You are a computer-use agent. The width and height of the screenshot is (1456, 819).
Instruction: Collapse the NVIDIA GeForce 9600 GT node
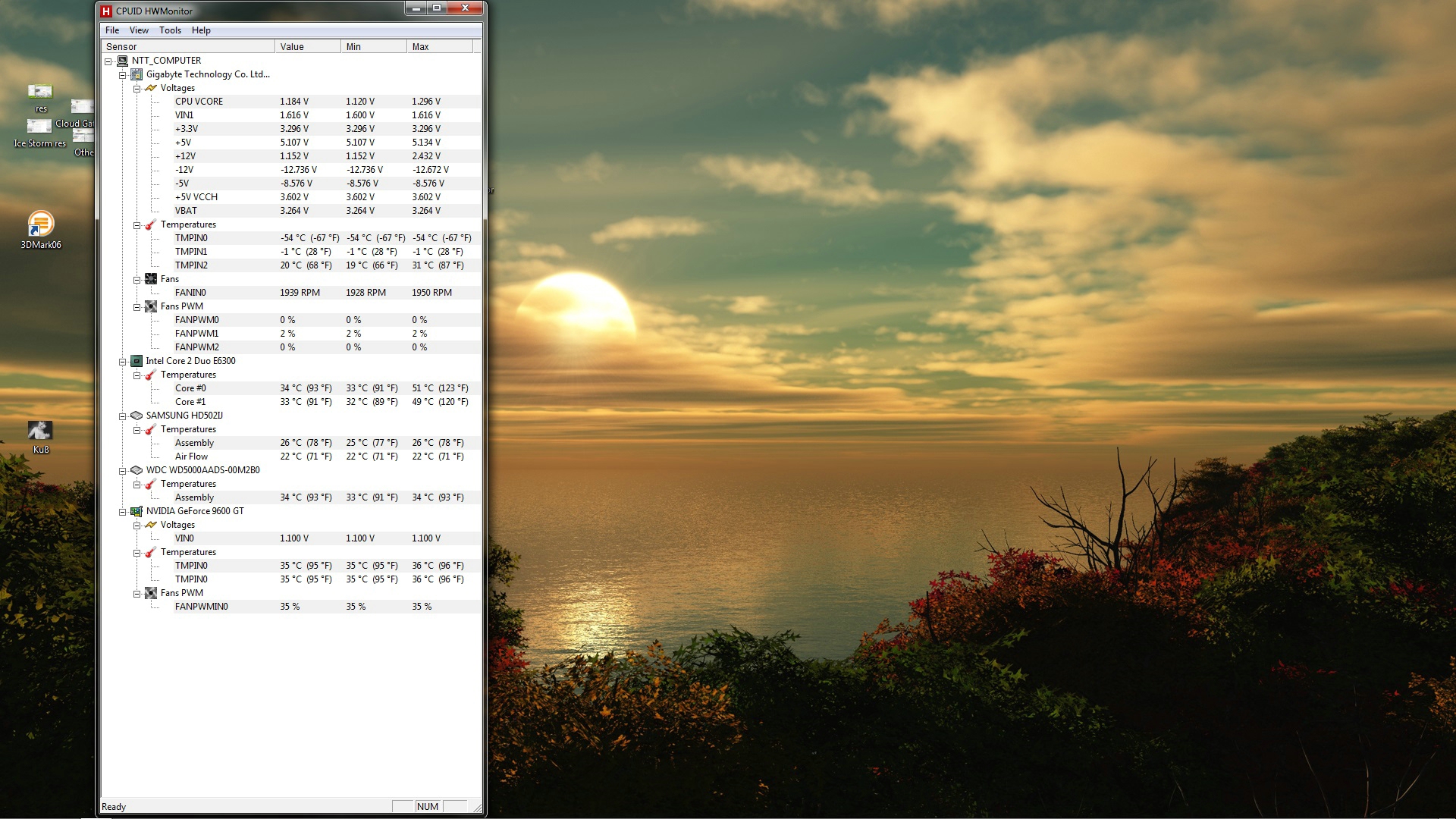122,512
